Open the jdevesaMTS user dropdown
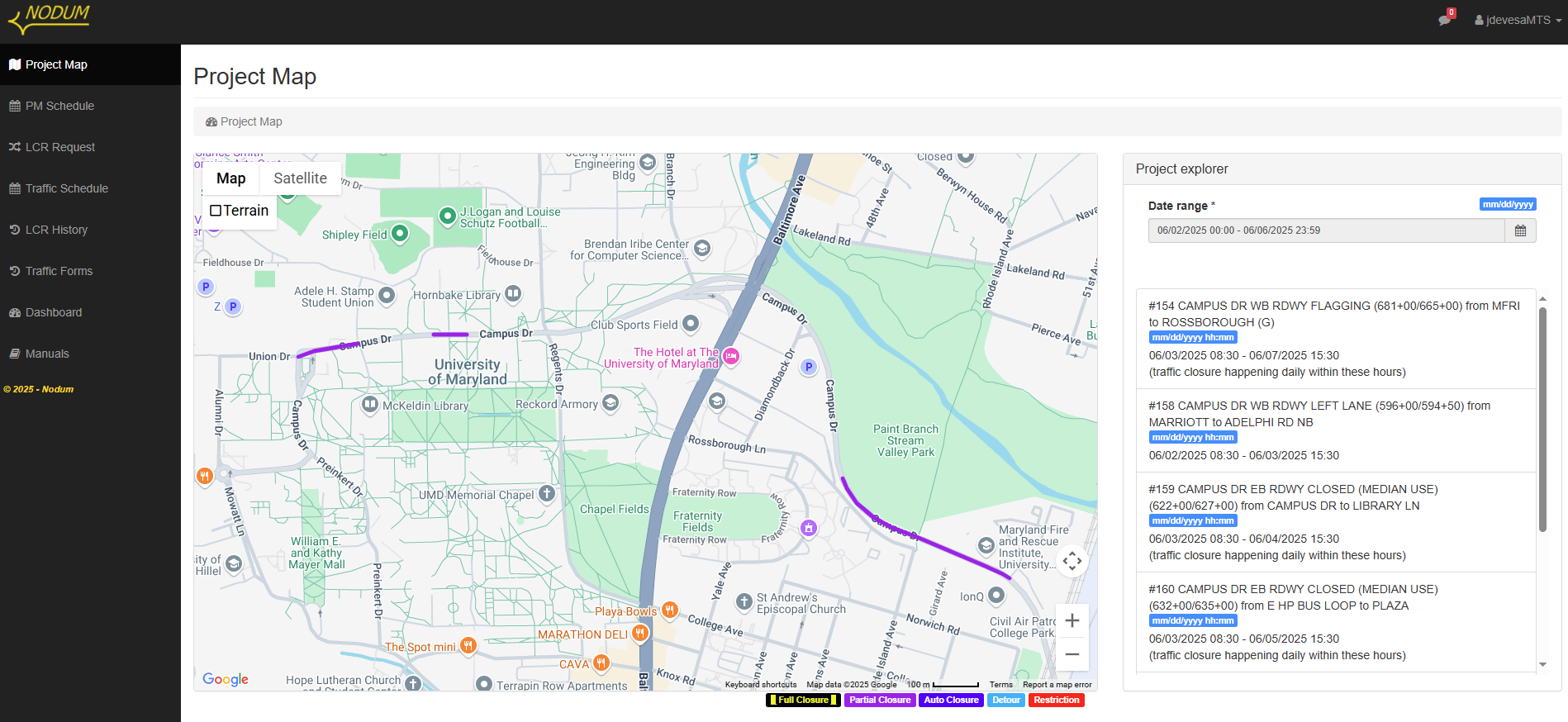This screenshot has height=722, width=1568. pyautogui.click(x=1518, y=20)
